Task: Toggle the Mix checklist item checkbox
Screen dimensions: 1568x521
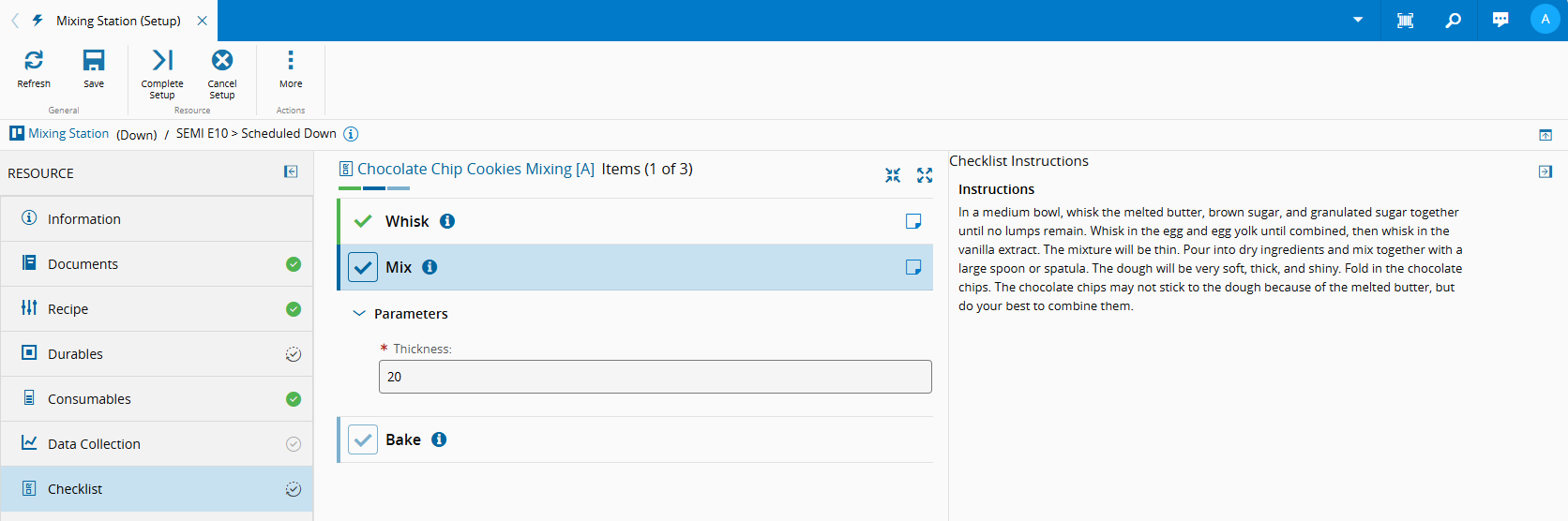Action: pyautogui.click(x=363, y=267)
